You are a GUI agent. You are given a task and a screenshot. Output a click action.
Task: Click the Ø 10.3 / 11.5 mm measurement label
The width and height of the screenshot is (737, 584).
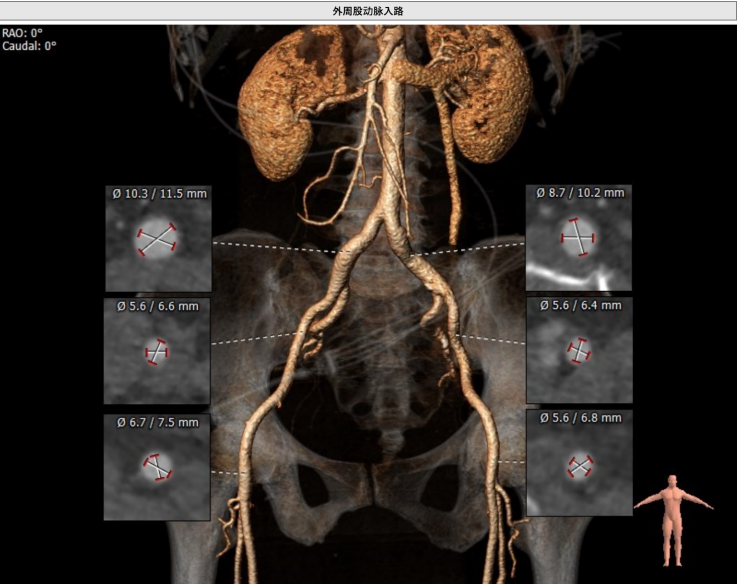click(158, 192)
